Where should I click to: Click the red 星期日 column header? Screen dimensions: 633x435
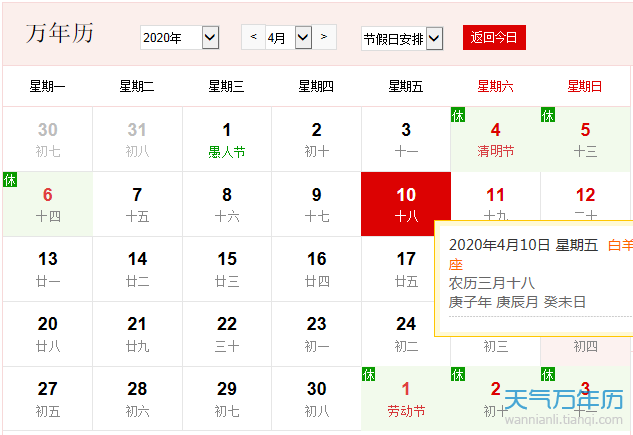585,86
